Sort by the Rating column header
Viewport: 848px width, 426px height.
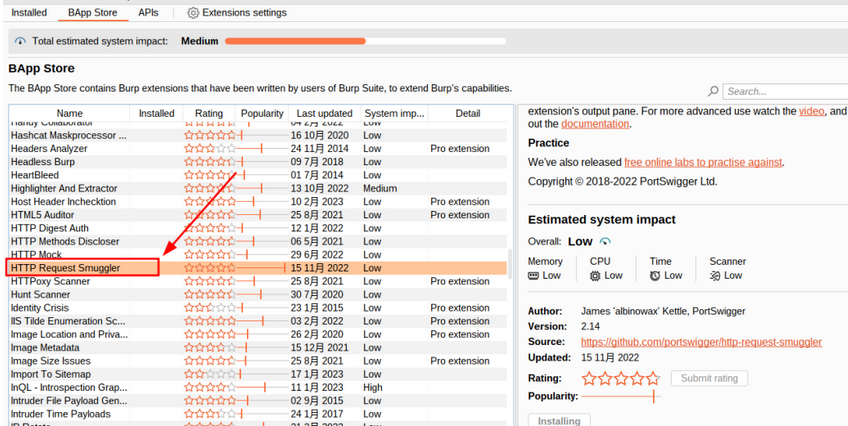tap(209, 114)
